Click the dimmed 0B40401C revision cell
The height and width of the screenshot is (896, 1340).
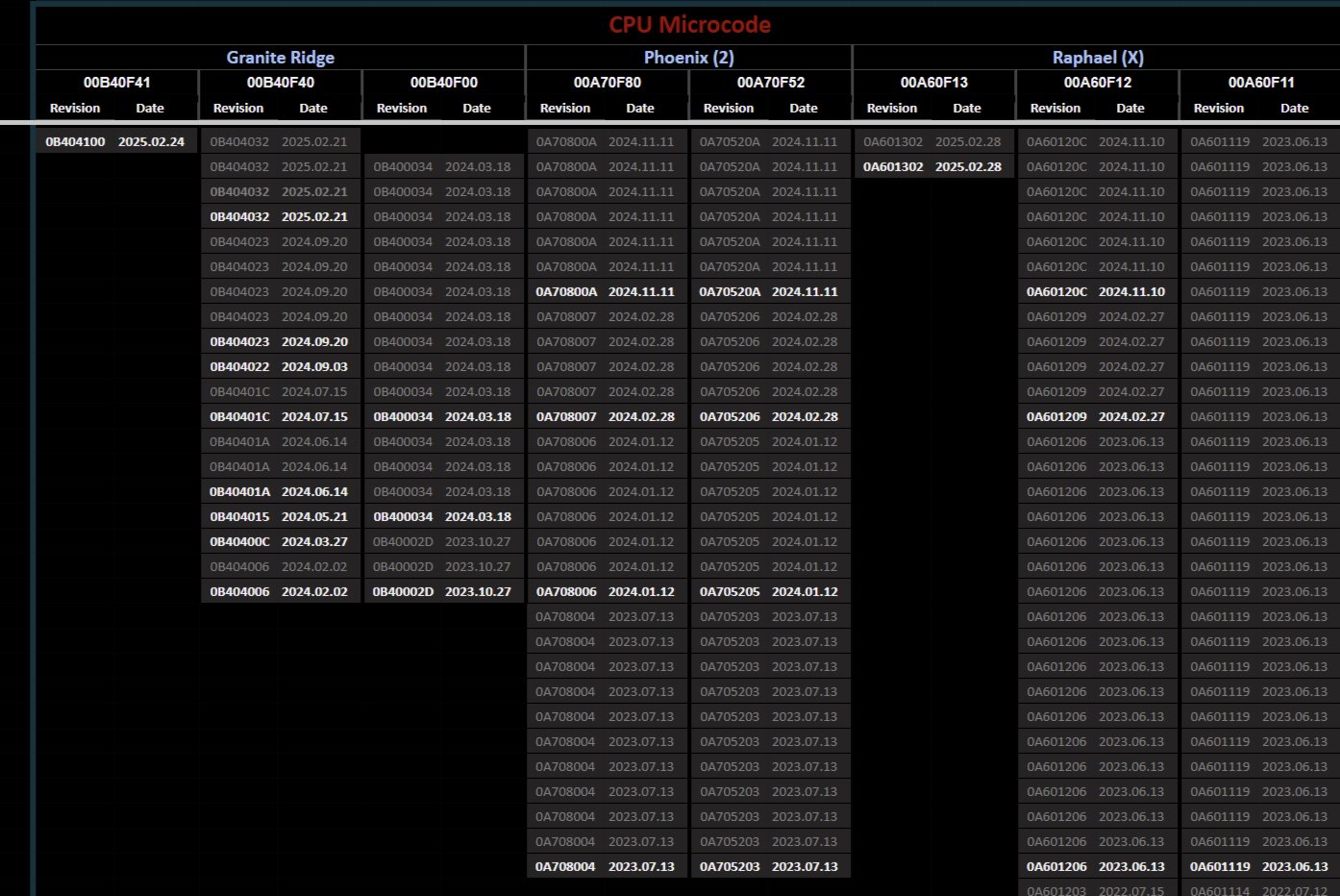pos(239,391)
